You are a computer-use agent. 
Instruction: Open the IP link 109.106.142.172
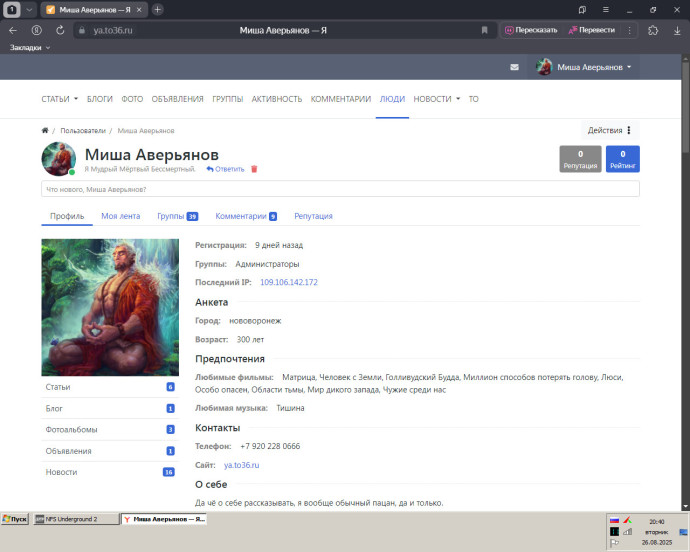point(289,282)
